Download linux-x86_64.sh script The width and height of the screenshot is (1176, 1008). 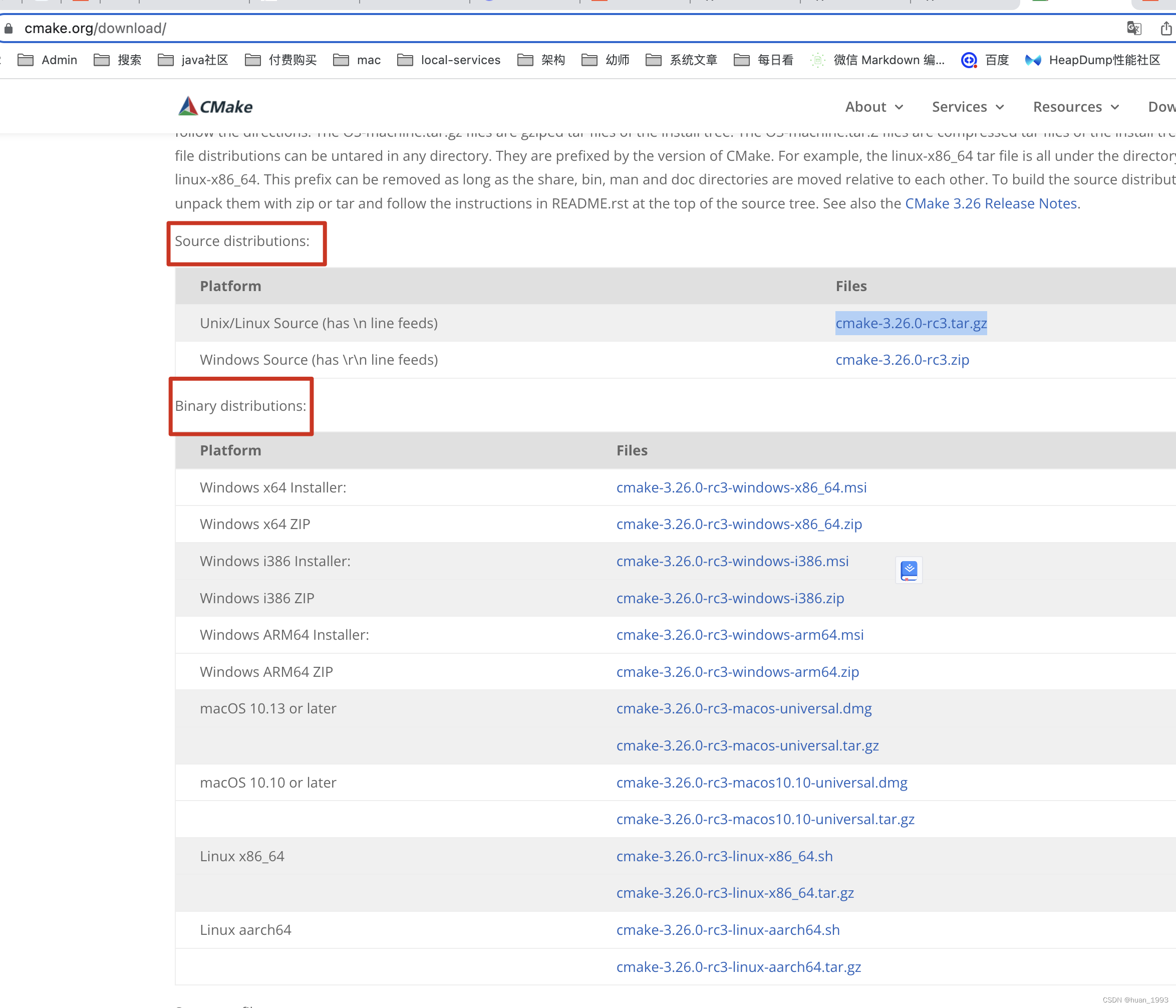(x=725, y=856)
